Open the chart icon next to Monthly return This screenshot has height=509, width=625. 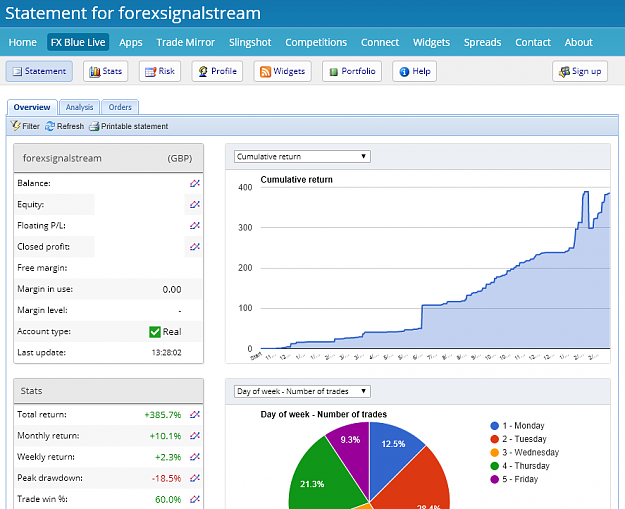(x=195, y=436)
